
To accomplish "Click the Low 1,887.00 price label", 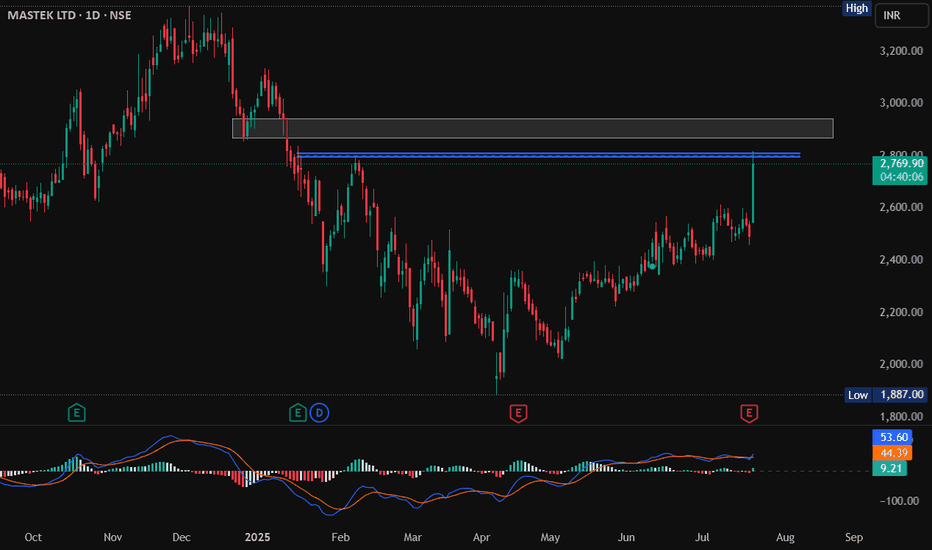I will pyautogui.click(x=886, y=395).
